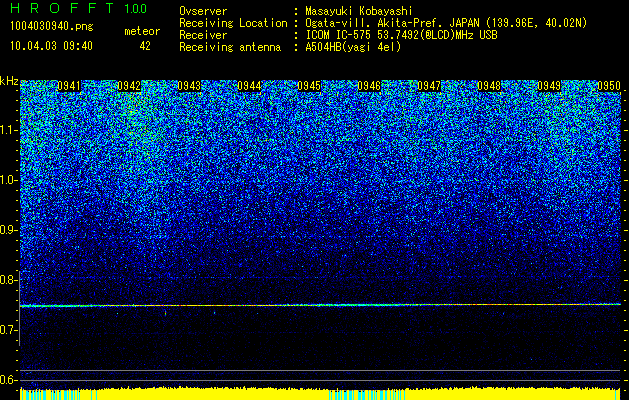
Task: Click the HROFFT title text
Action: tap(63, 8)
